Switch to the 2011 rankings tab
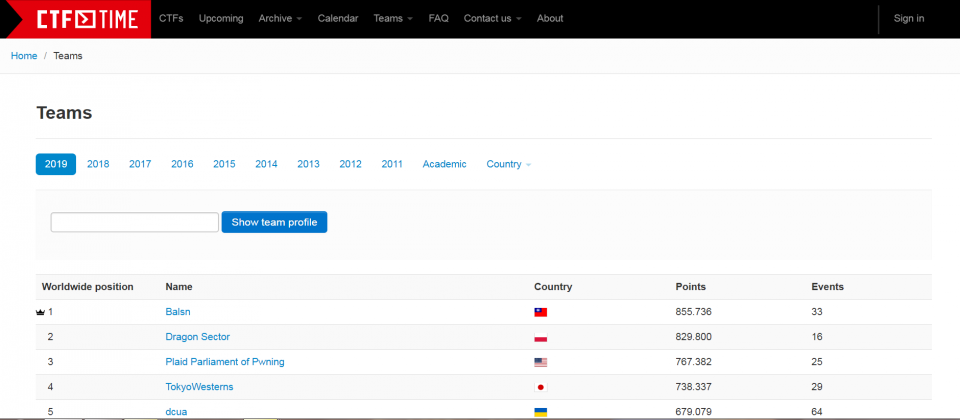The height and width of the screenshot is (420, 960). (x=392, y=164)
